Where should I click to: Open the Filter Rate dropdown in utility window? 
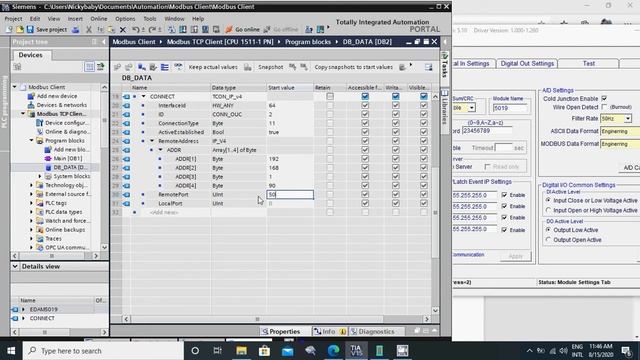628,119
